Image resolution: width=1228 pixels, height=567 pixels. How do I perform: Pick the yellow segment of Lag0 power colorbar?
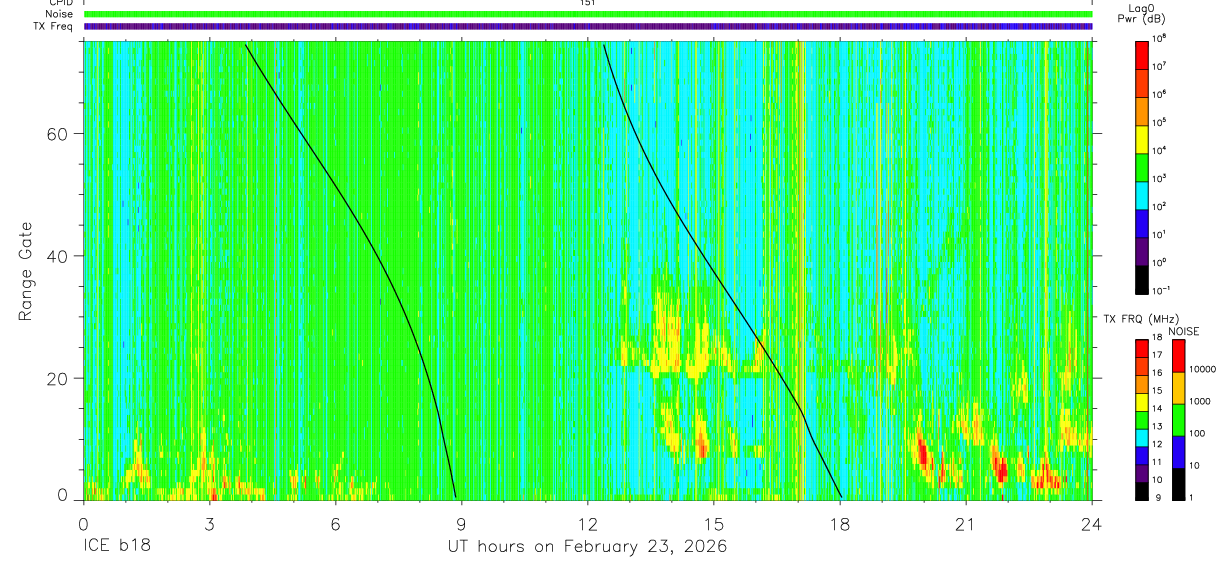(1143, 138)
